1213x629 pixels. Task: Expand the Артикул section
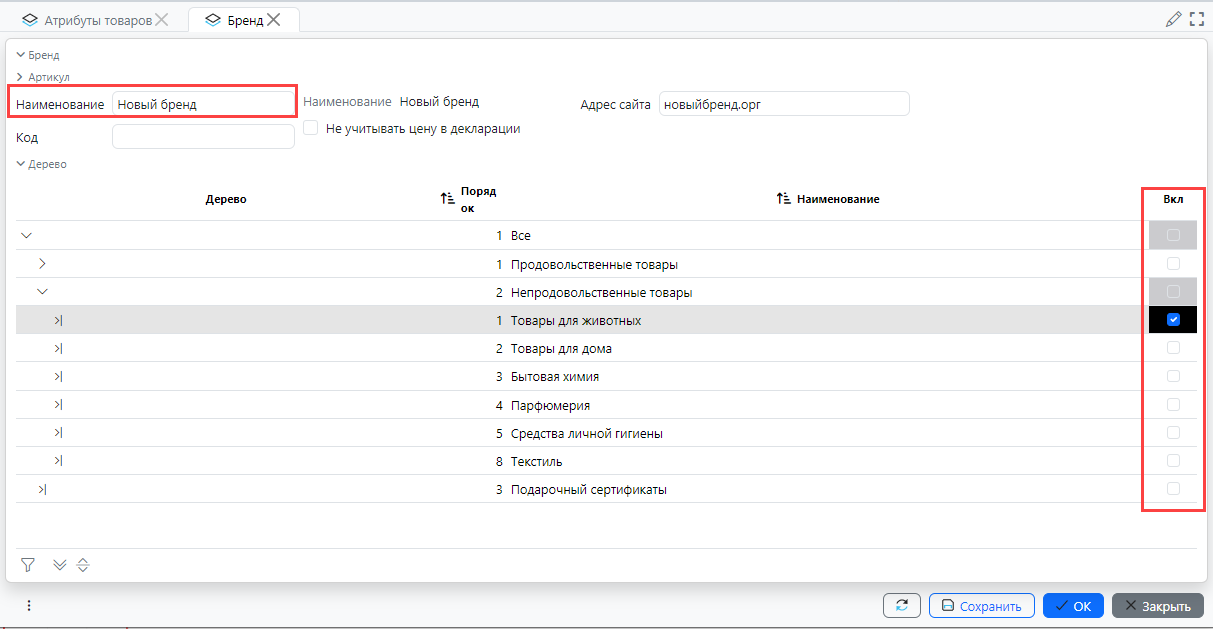click(x=20, y=77)
